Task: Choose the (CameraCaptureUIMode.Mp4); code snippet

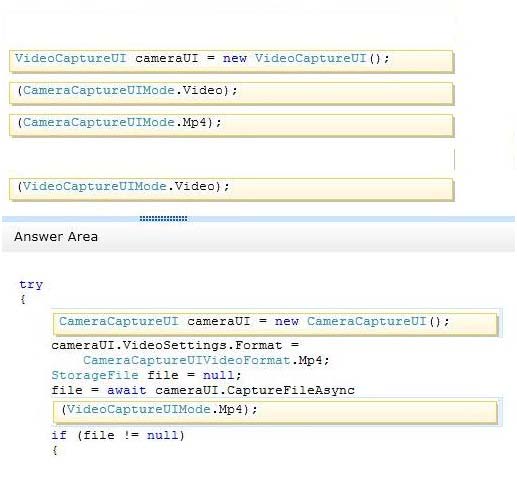Action: coord(231,125)
